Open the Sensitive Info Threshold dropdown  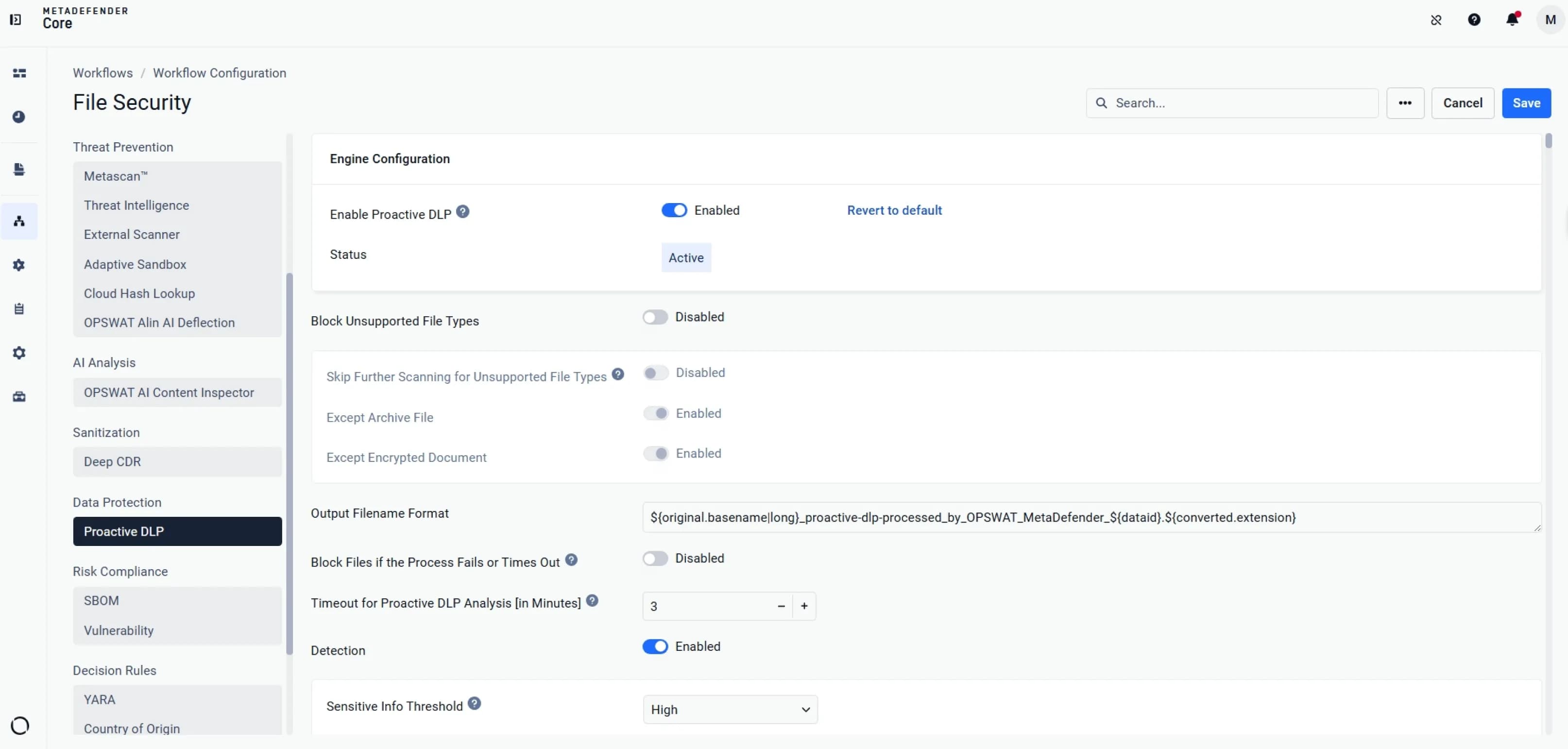click(x=730, y=710)
